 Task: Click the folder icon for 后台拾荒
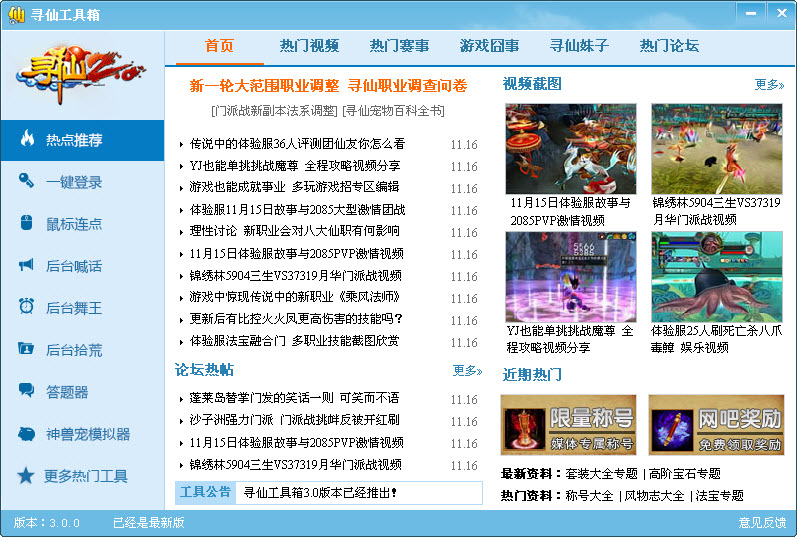[26, 348]
